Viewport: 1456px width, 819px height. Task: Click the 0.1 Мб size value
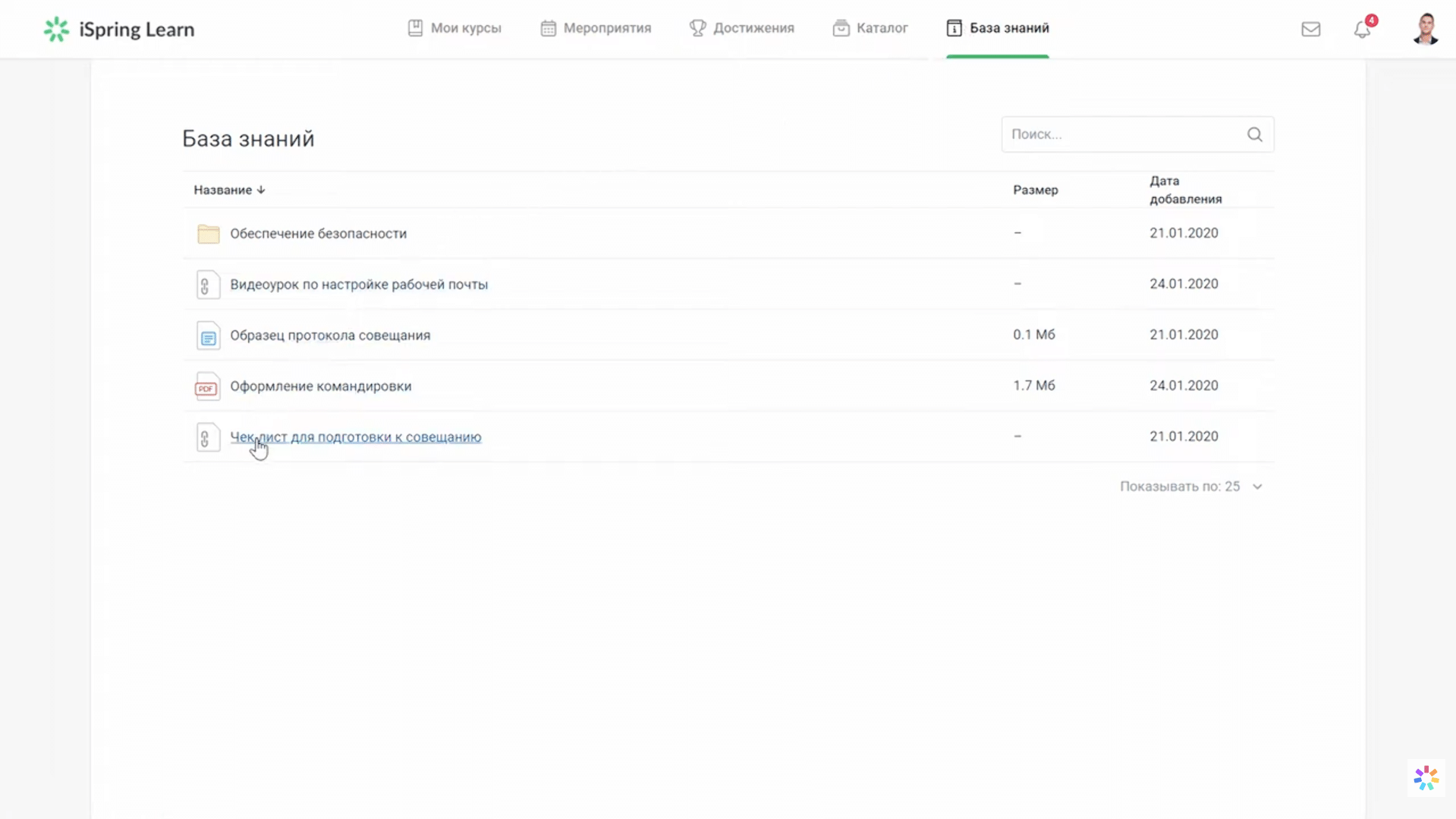click(x=1033, y=335)
